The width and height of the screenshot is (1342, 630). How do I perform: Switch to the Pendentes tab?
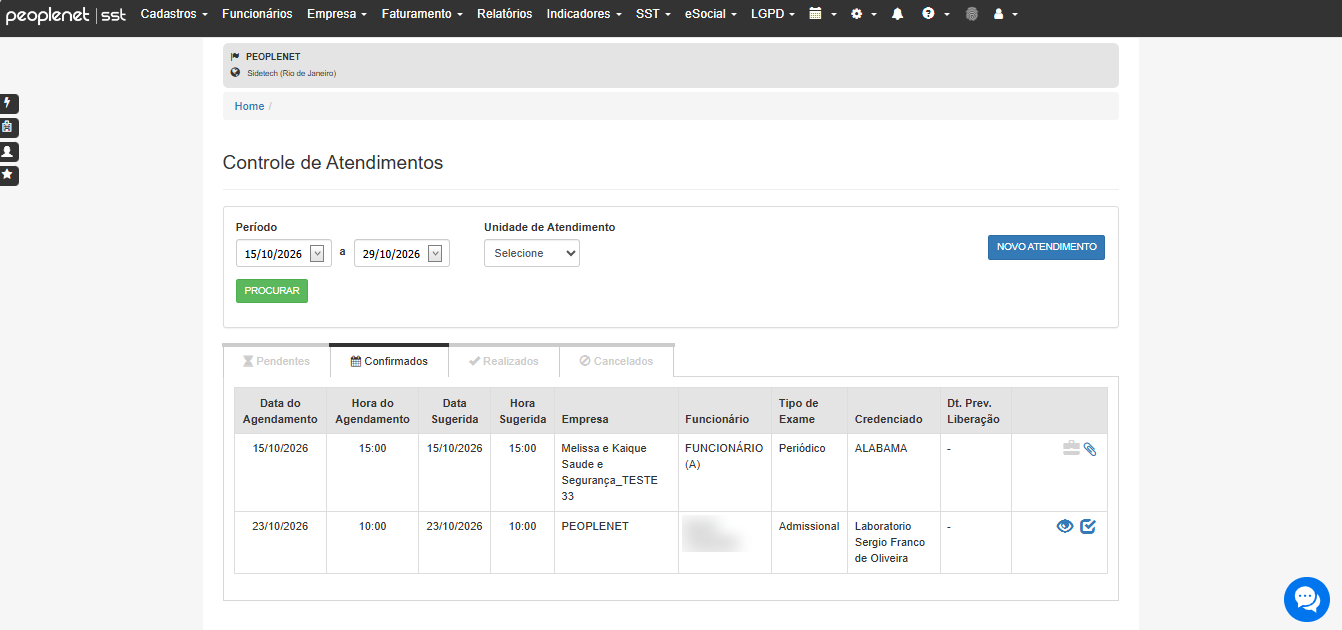pos(276,361)
